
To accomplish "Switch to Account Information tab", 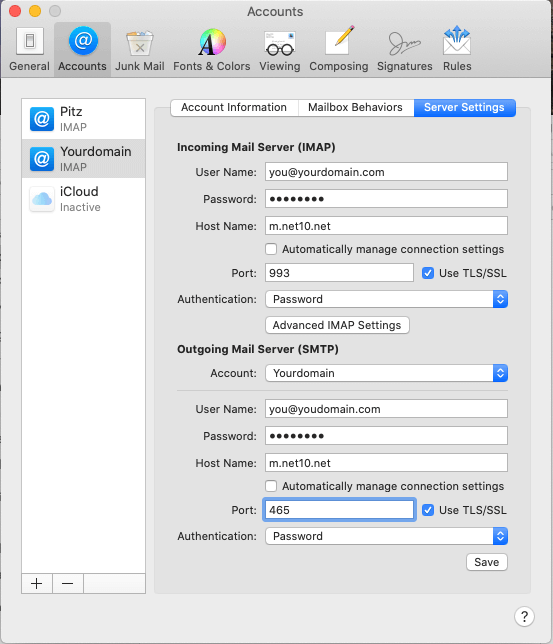I will pos(234,108).
